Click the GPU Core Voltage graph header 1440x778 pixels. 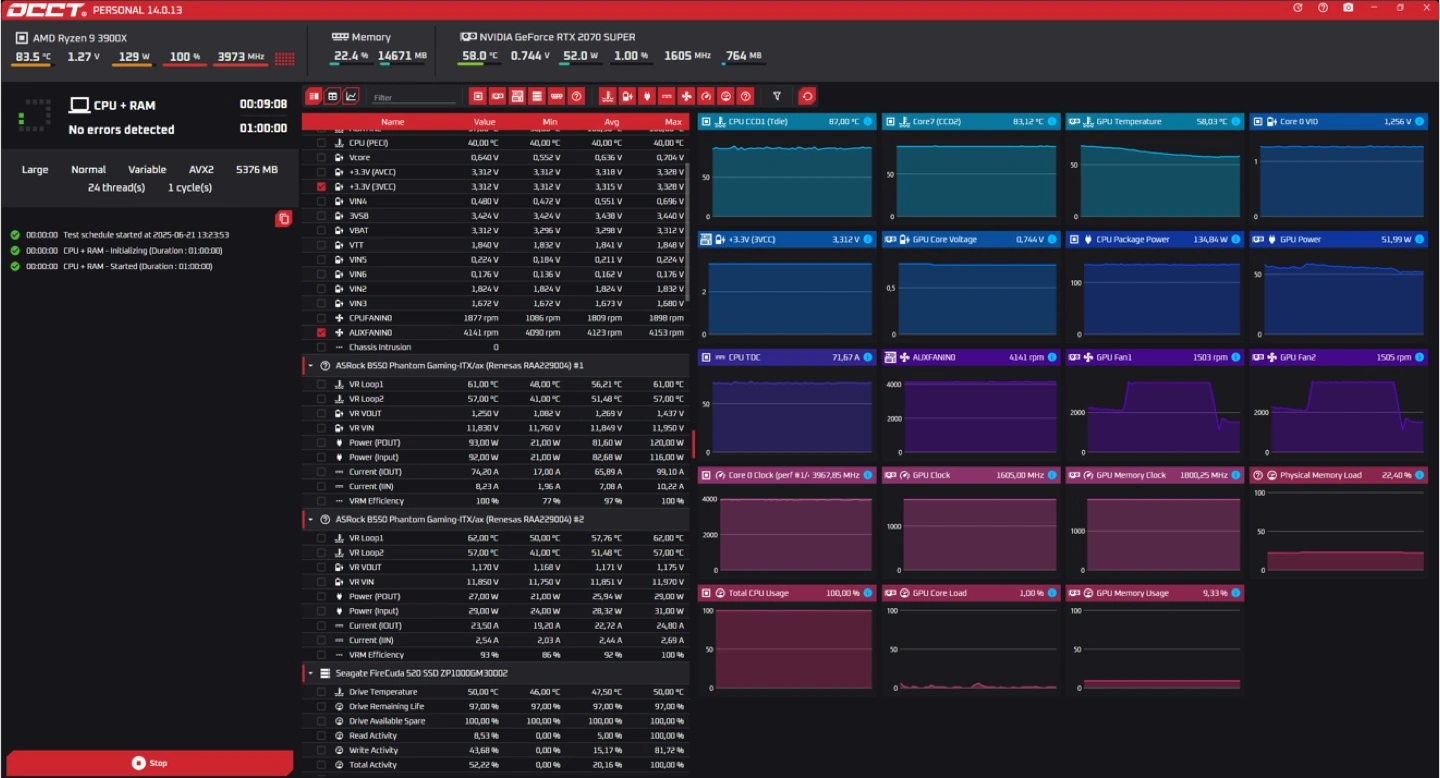click(970, 239)
